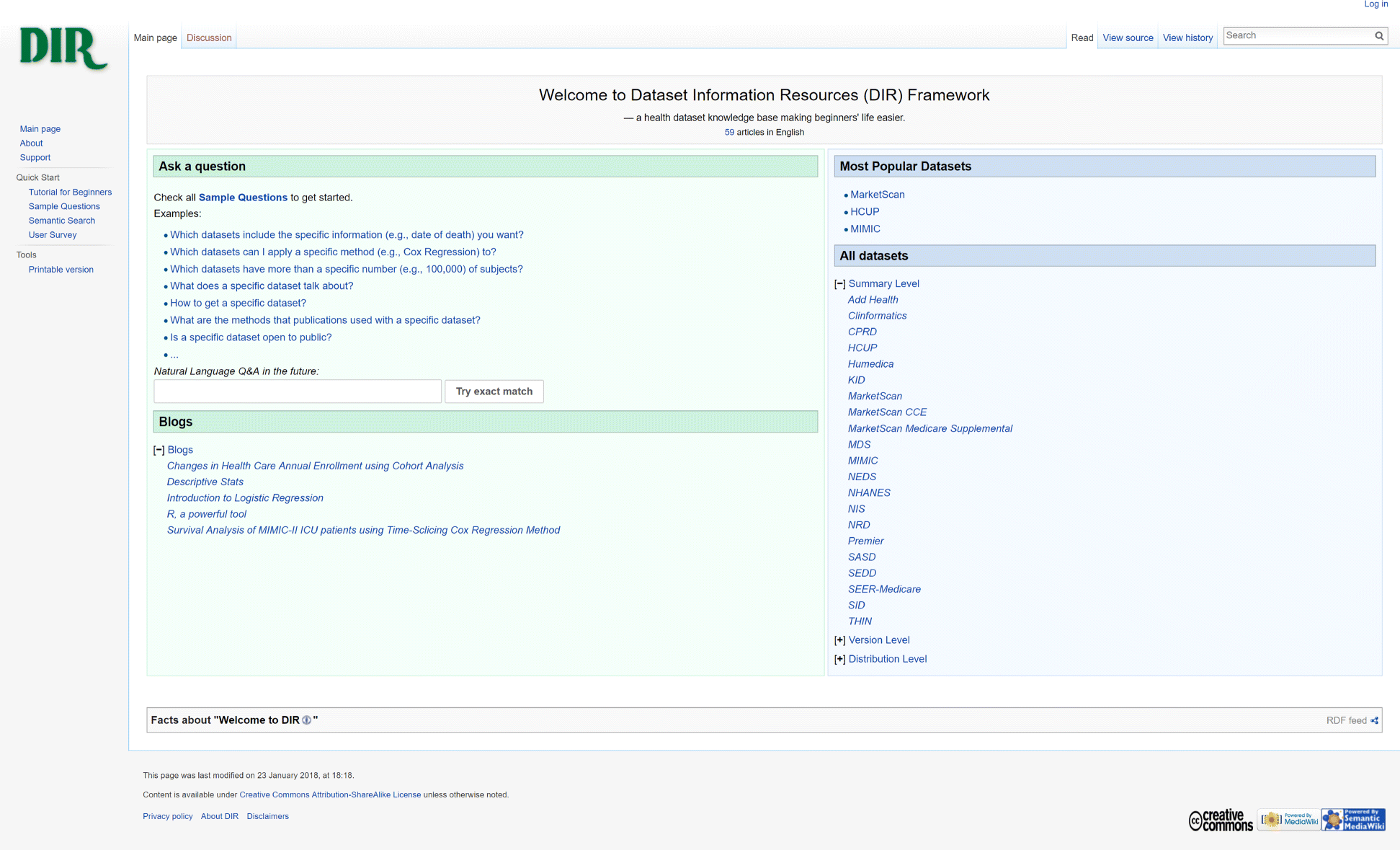This screenshot has width=1400, height=850.
Task: Open the Privacy policy link
Action: click(168, 817)
